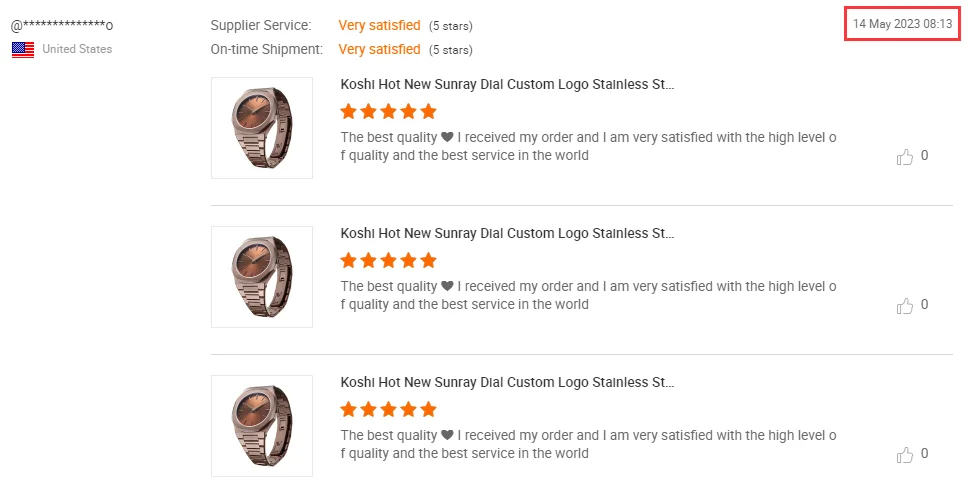Click Supplier Service 'Very satisfied' rating
Viewport: 968px width, 497px height.
coord(379,25)
